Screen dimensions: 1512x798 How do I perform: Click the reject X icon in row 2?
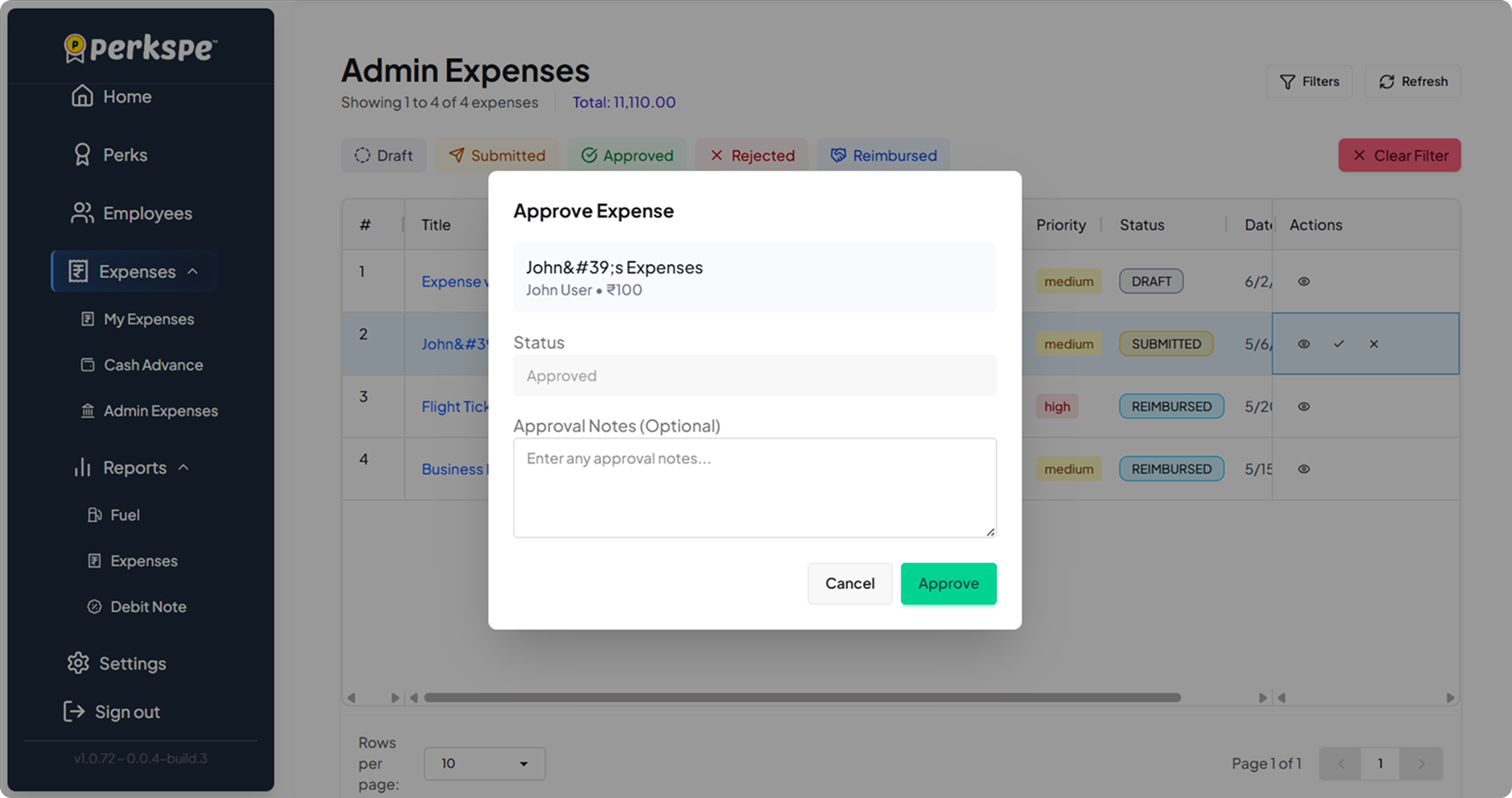[x=1374, y=344]
